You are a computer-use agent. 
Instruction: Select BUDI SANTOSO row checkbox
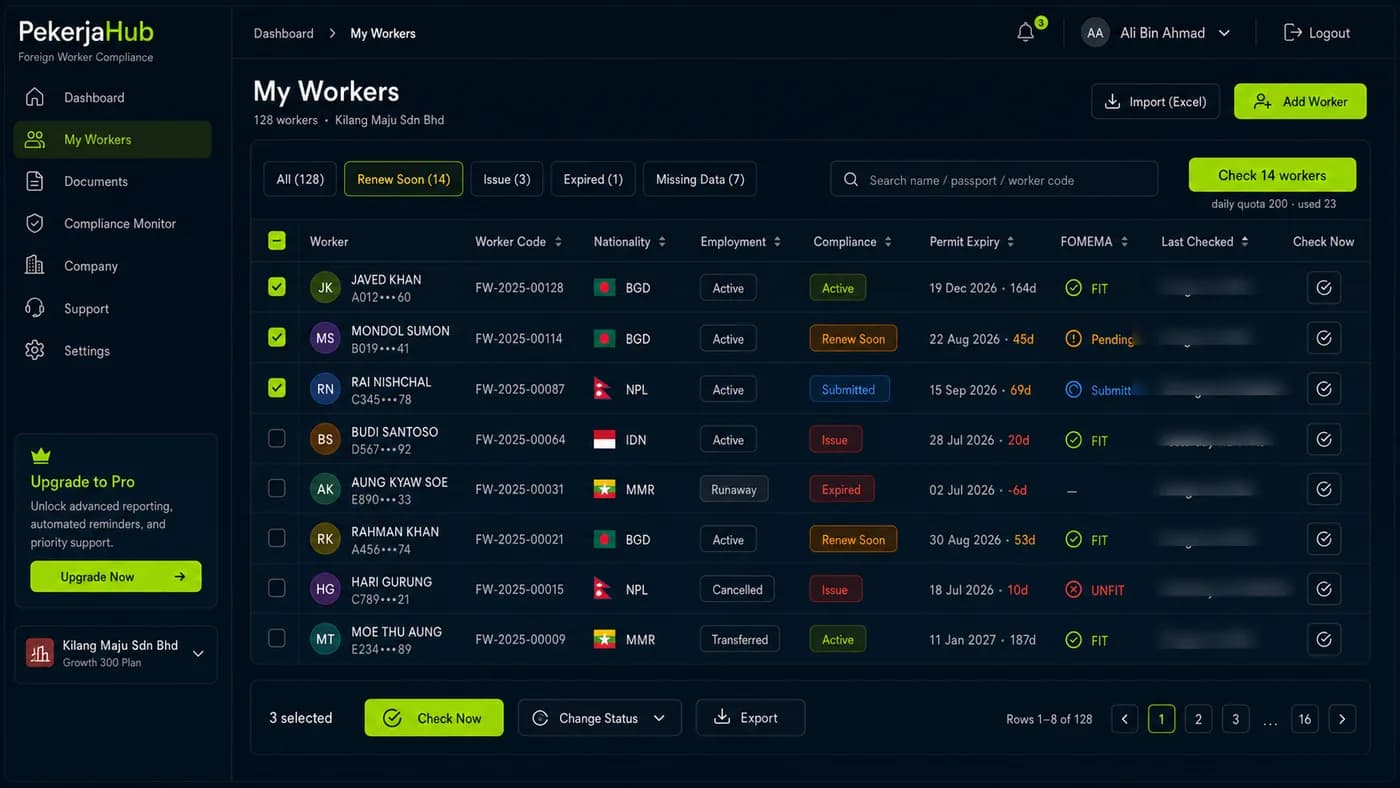click(277, 438)
